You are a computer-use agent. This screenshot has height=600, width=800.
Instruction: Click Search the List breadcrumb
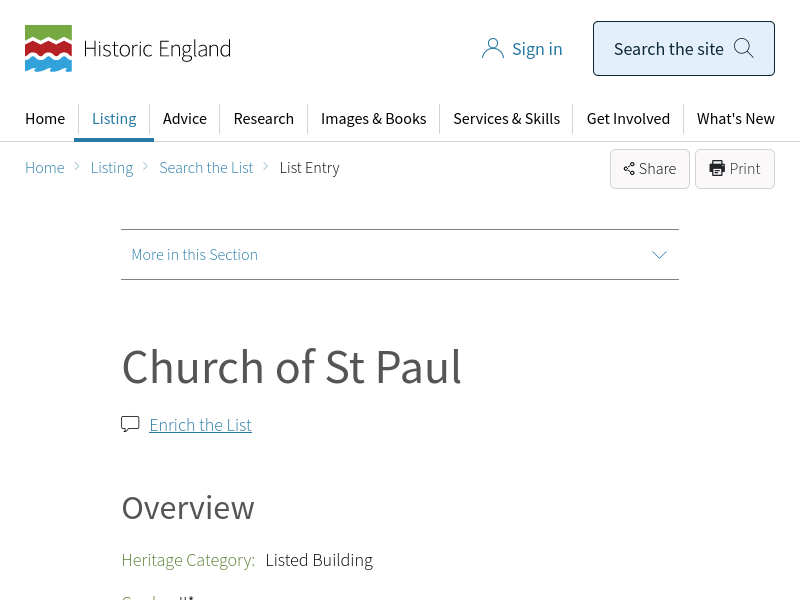coord(206,168)
